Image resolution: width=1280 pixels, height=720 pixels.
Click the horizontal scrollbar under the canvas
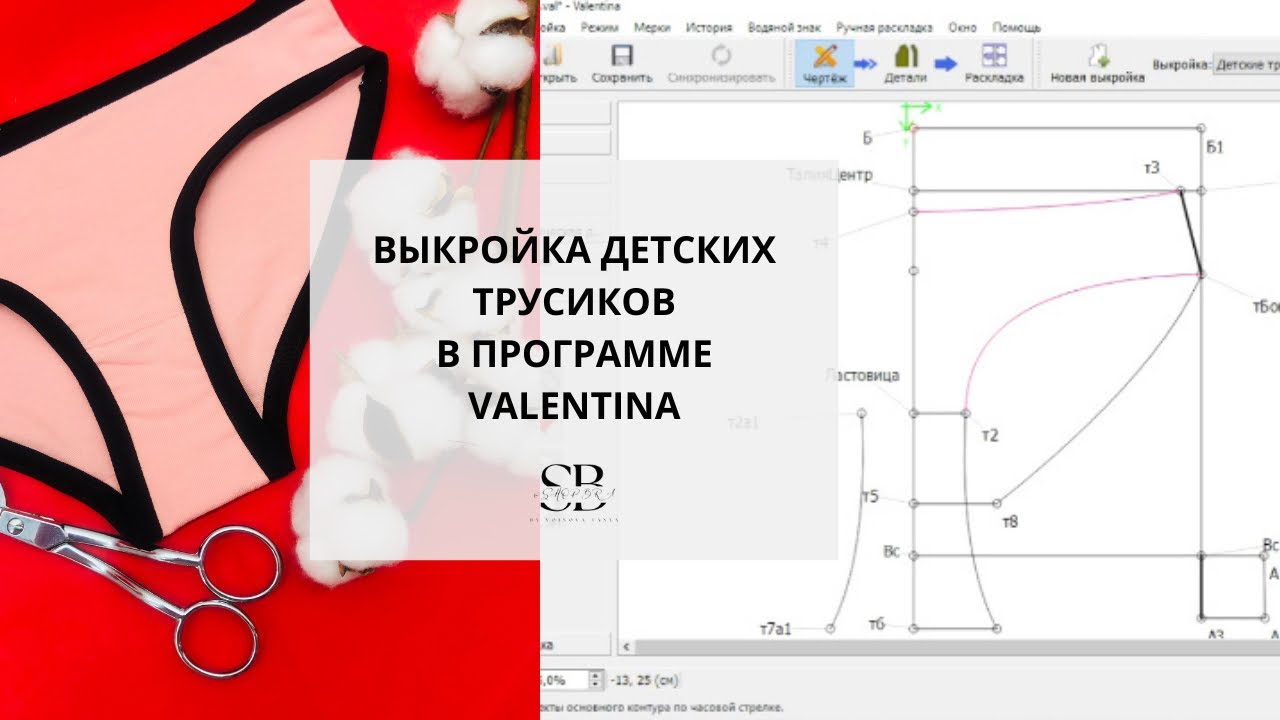pos(955,647)
